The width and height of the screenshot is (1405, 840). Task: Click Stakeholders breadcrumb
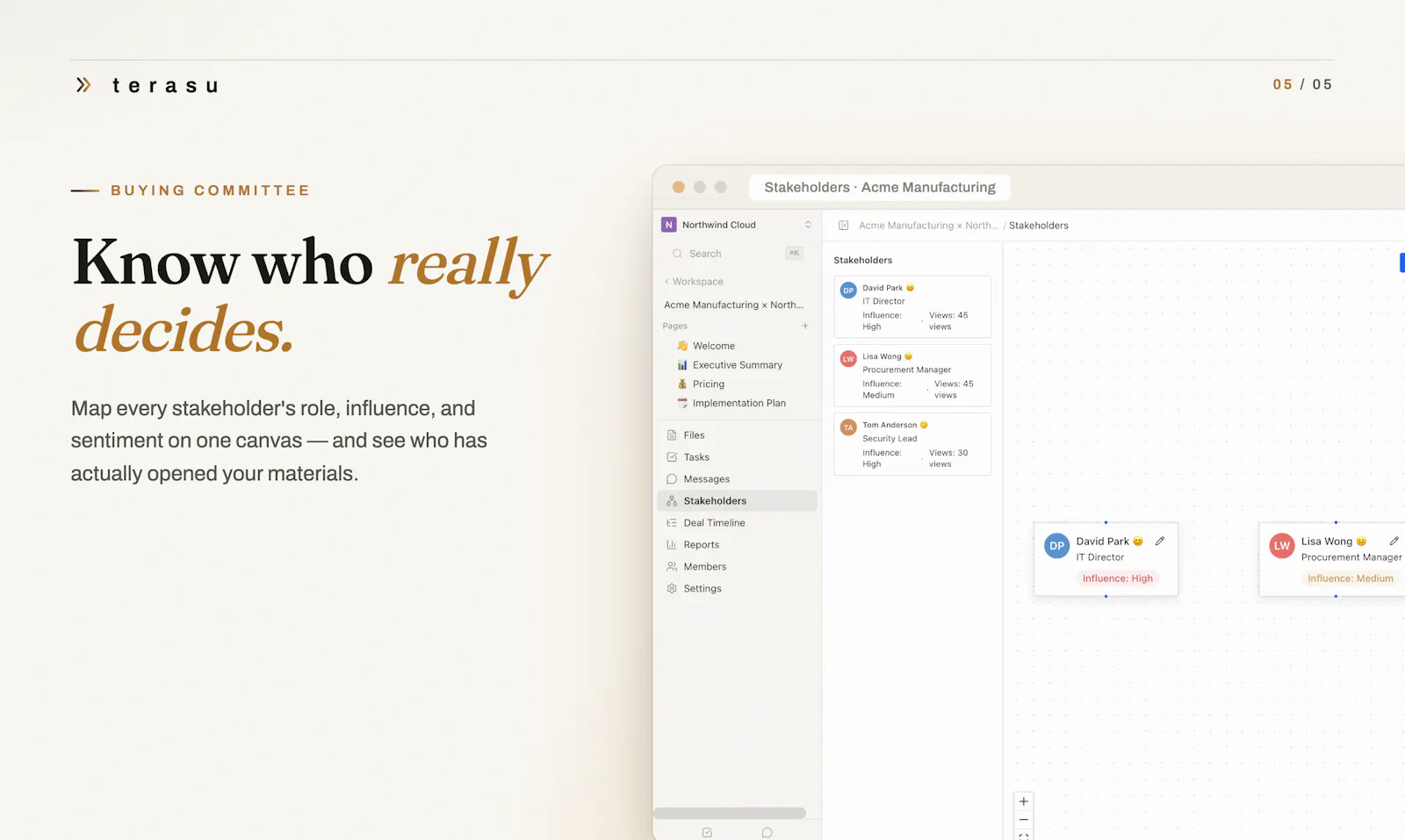coord(1039,226)
